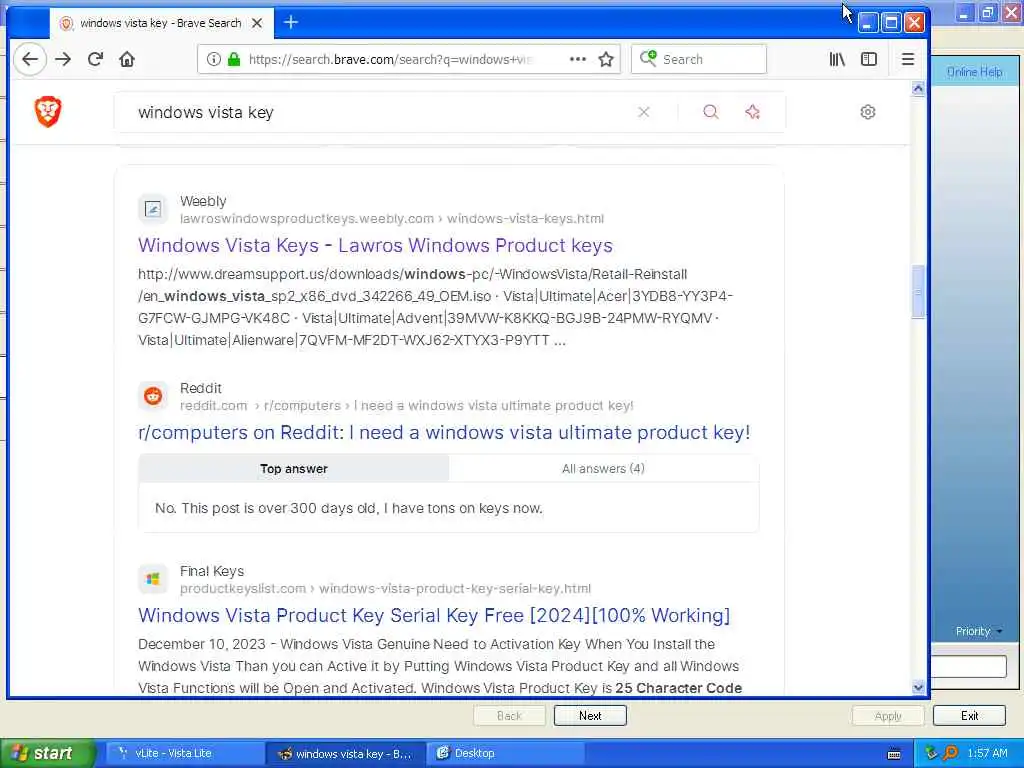Open the Firefox hamburger menu
This screenshot has width=1024, height=768.
pos(908,59)
